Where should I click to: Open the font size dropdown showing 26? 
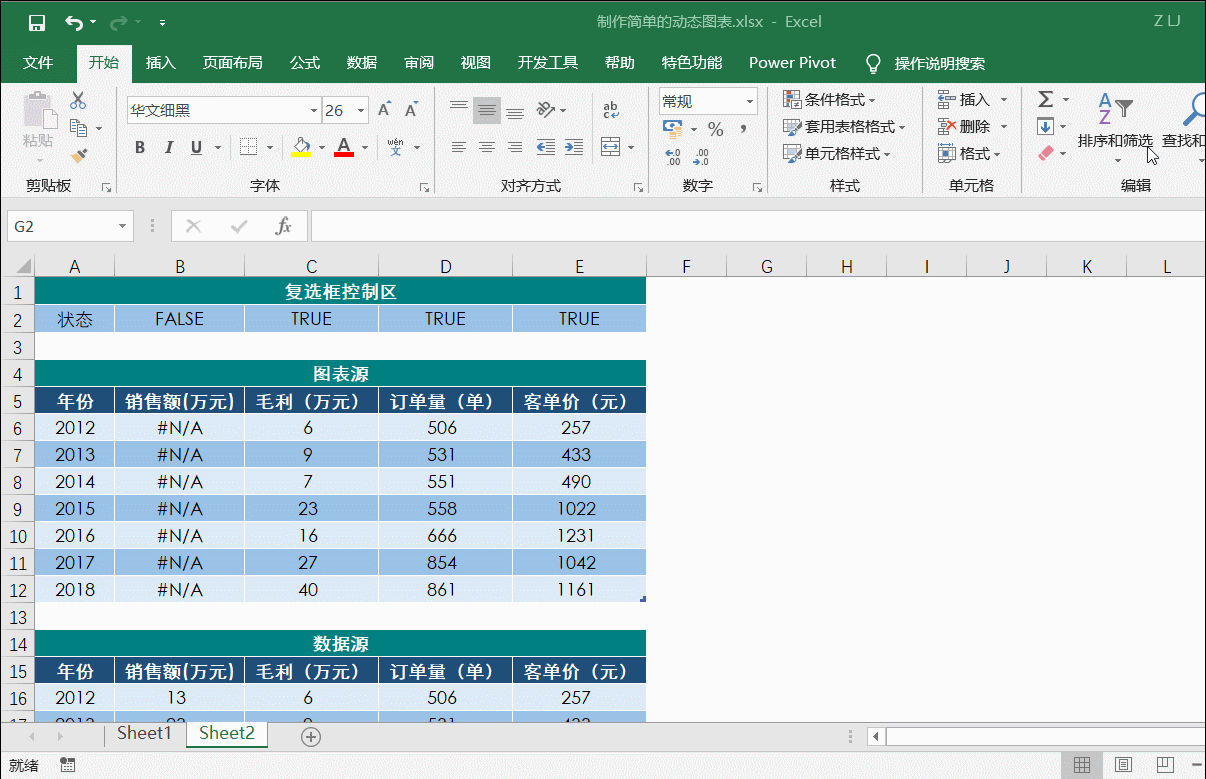(x=360, y=111)
